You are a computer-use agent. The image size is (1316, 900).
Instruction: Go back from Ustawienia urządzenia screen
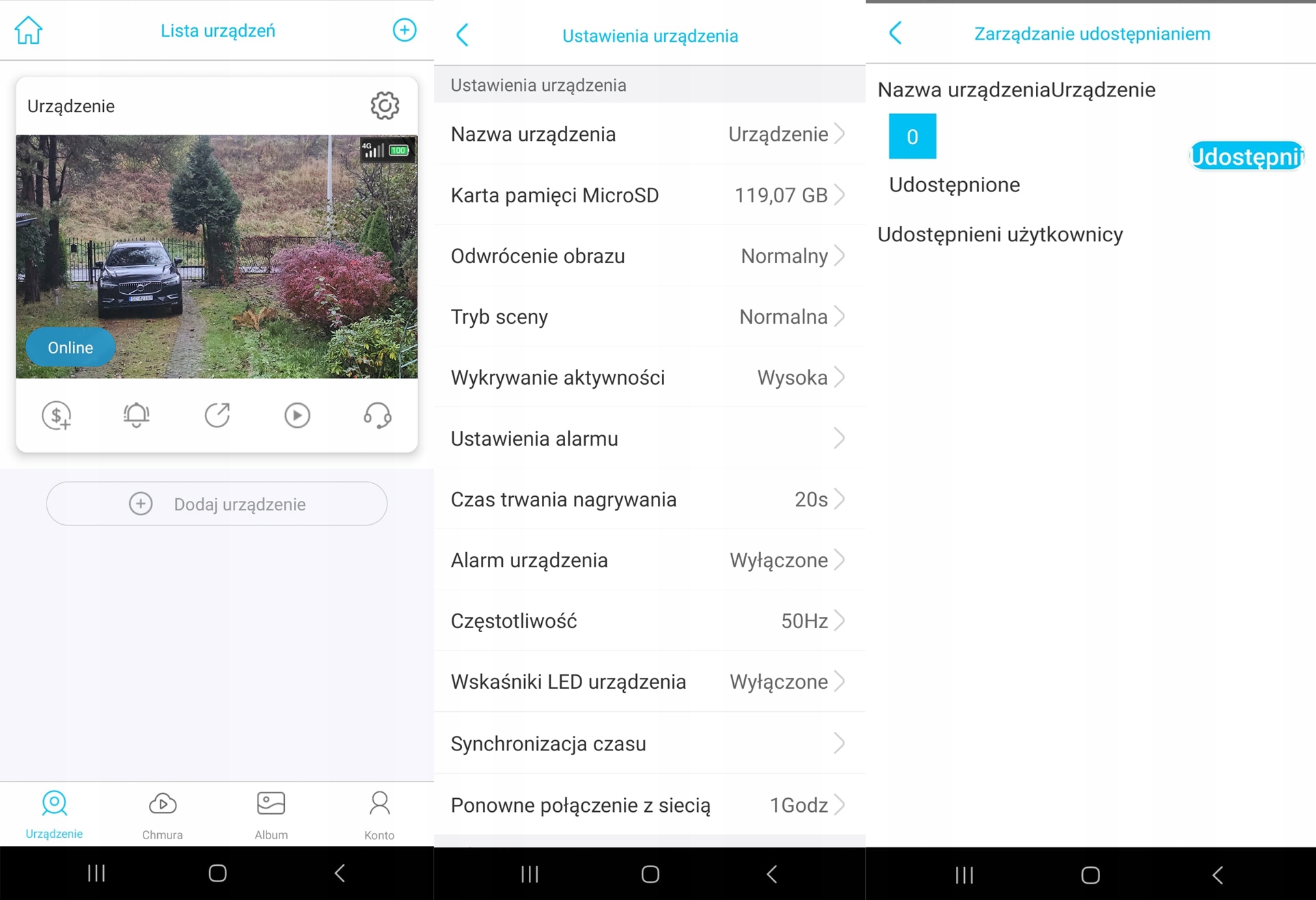[463, 36]
